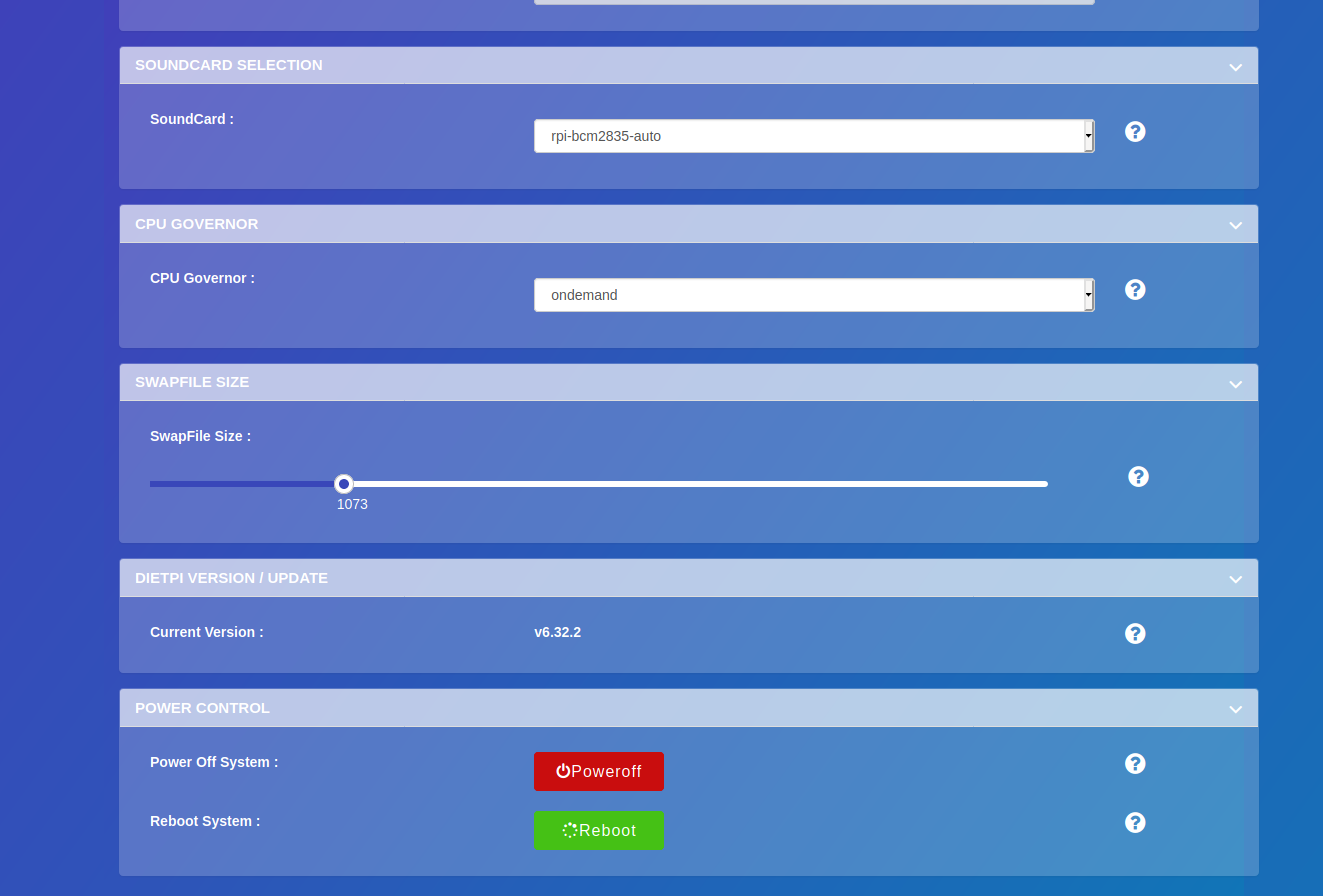The height and width of the screenshot is (896, 1323).
Task: Collapse the Power Control panel chevron
Action: [1235, 709]
